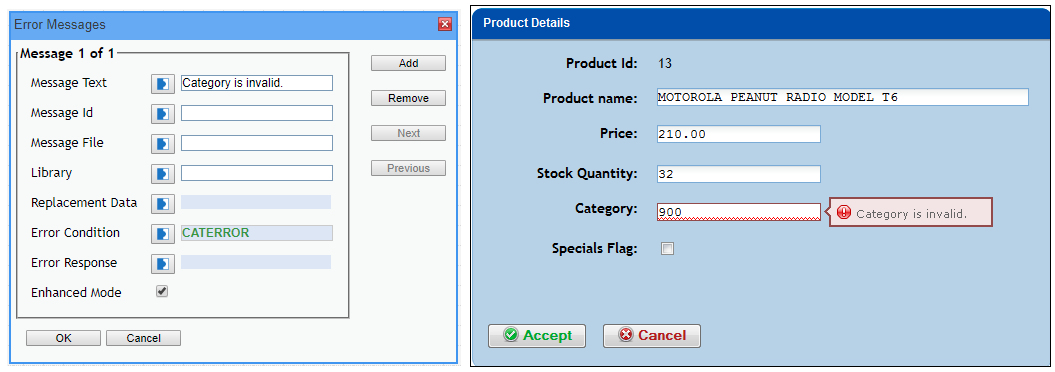Cancel the Error Messages dialog
This screenshot has width=1055, height=372.
click(143, 338)
